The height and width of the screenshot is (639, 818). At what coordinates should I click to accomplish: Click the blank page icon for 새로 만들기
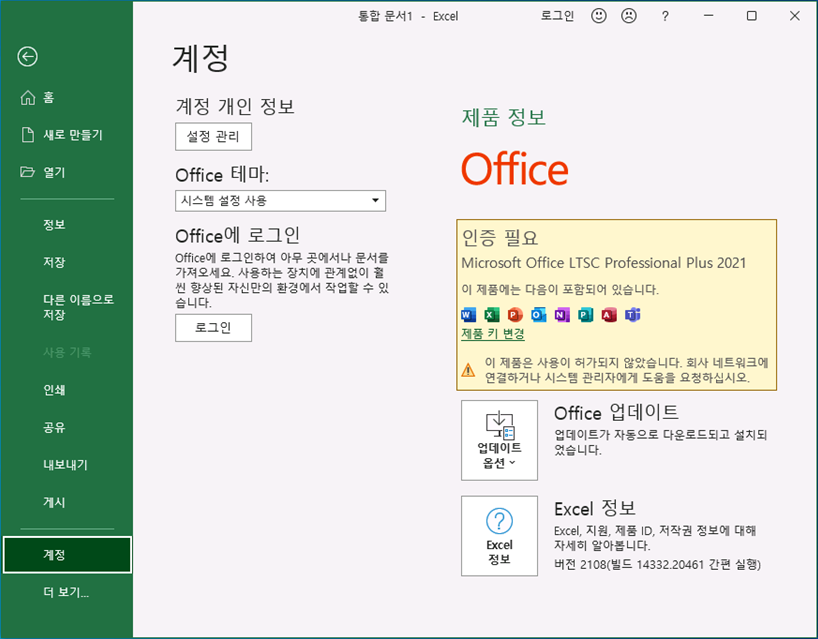pos(28,135)
